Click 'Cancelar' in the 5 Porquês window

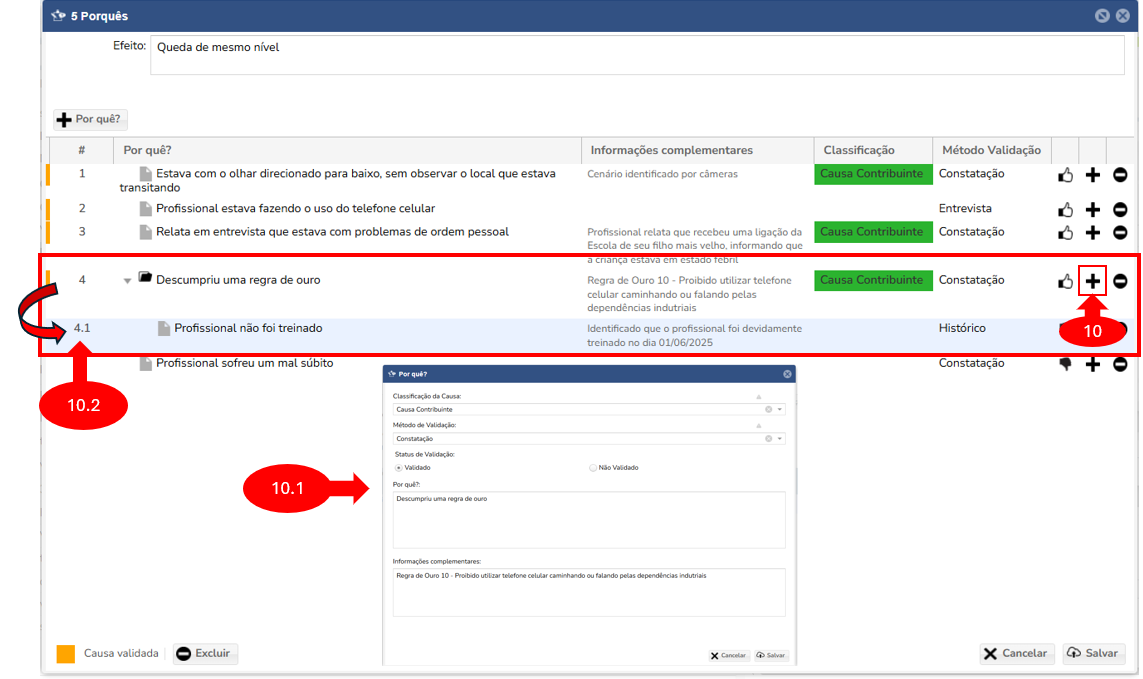click(1015, 653)
